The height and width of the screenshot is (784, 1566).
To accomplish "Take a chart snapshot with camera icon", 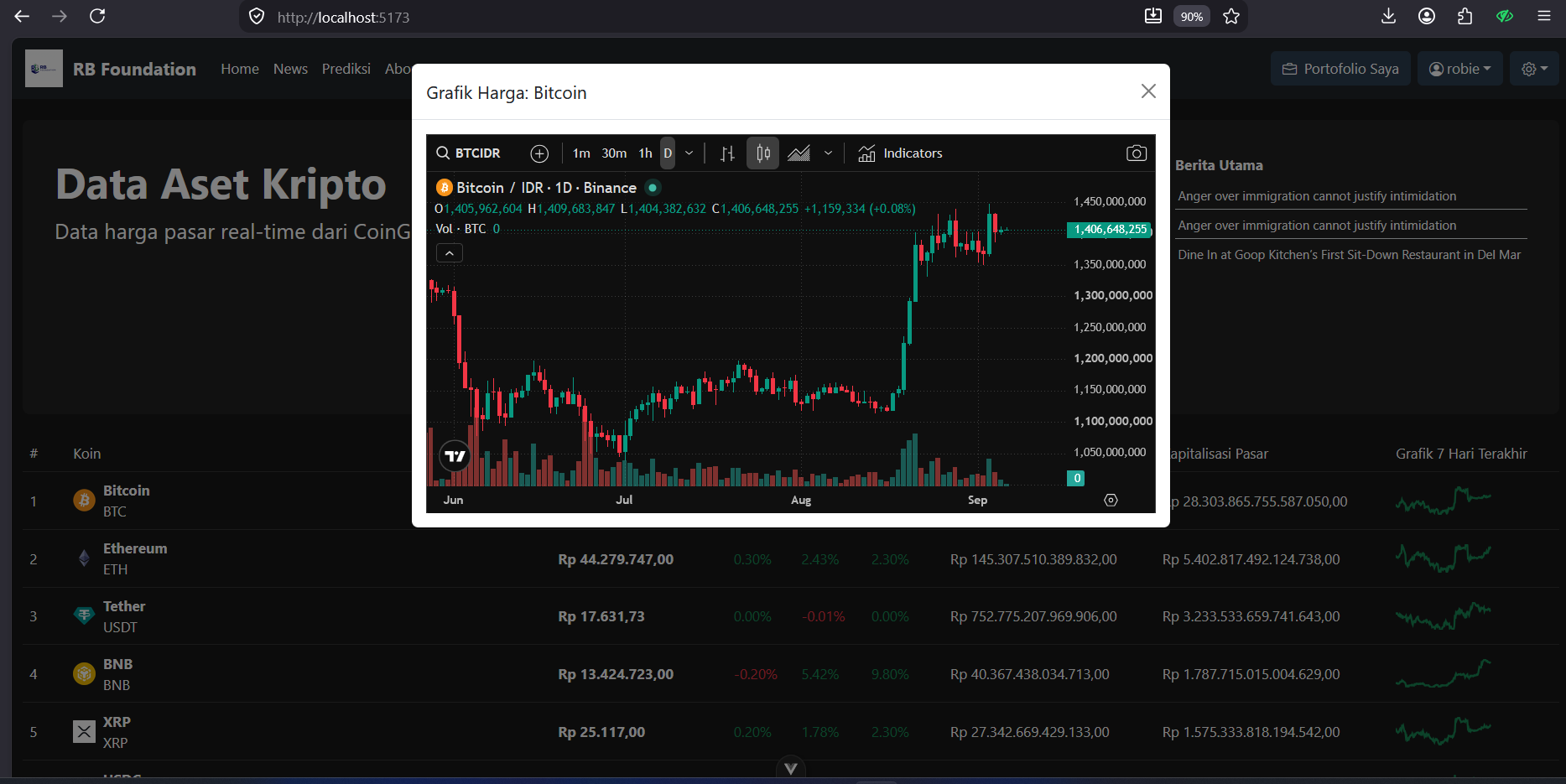I will point(1136,153).
